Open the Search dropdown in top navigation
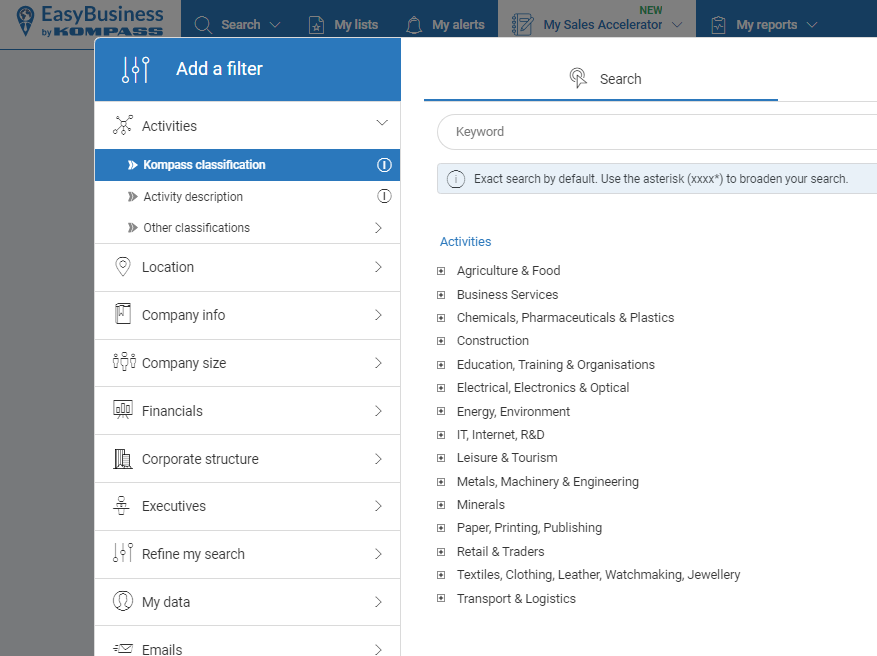This screenshot has height=656, width=877. click(238, 25)
